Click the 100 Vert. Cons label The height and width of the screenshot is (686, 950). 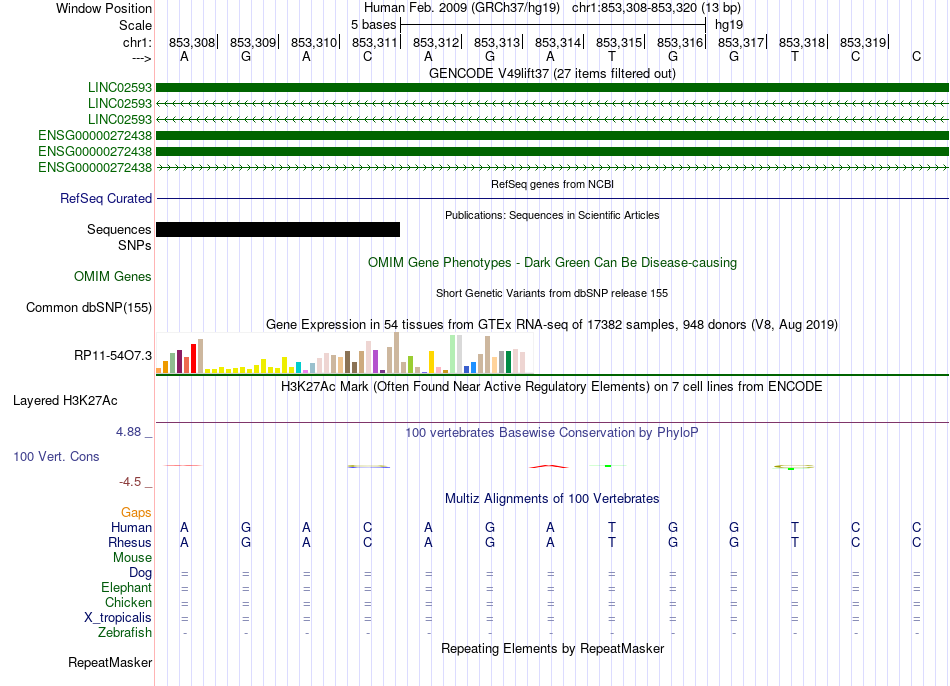(56, 456)
